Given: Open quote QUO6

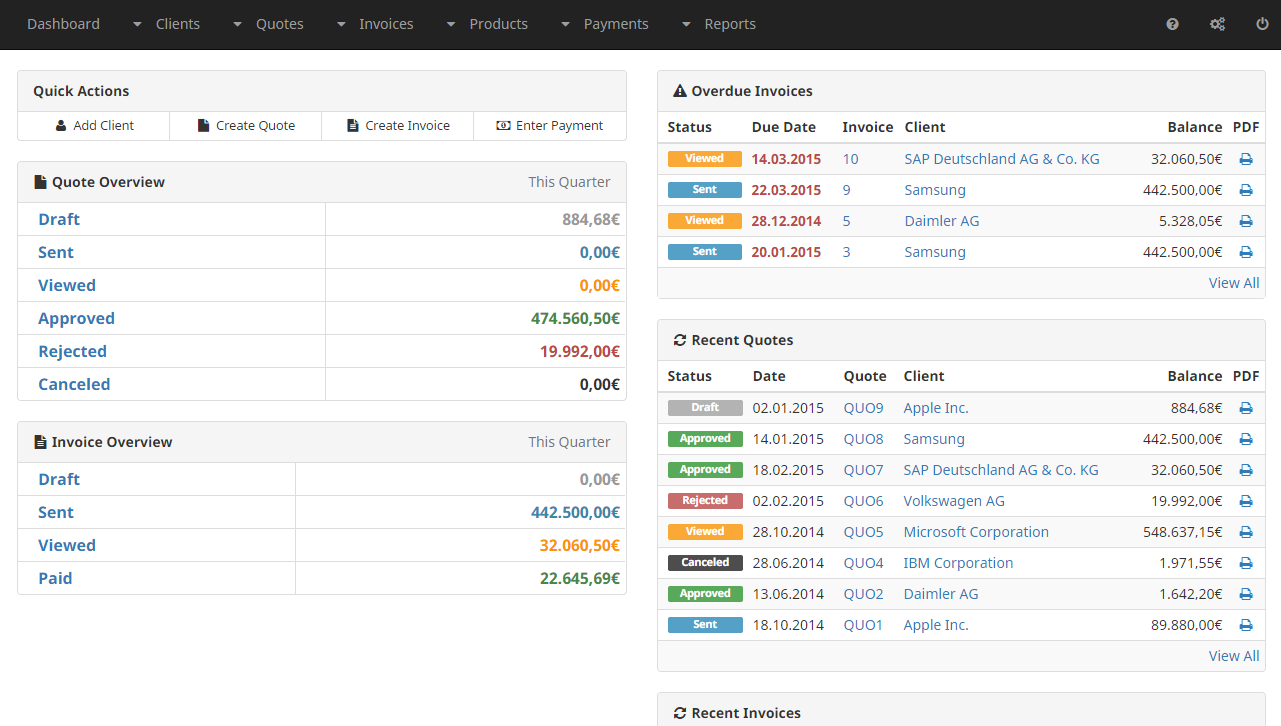Looking at the screenshot, I should (864, 501).
